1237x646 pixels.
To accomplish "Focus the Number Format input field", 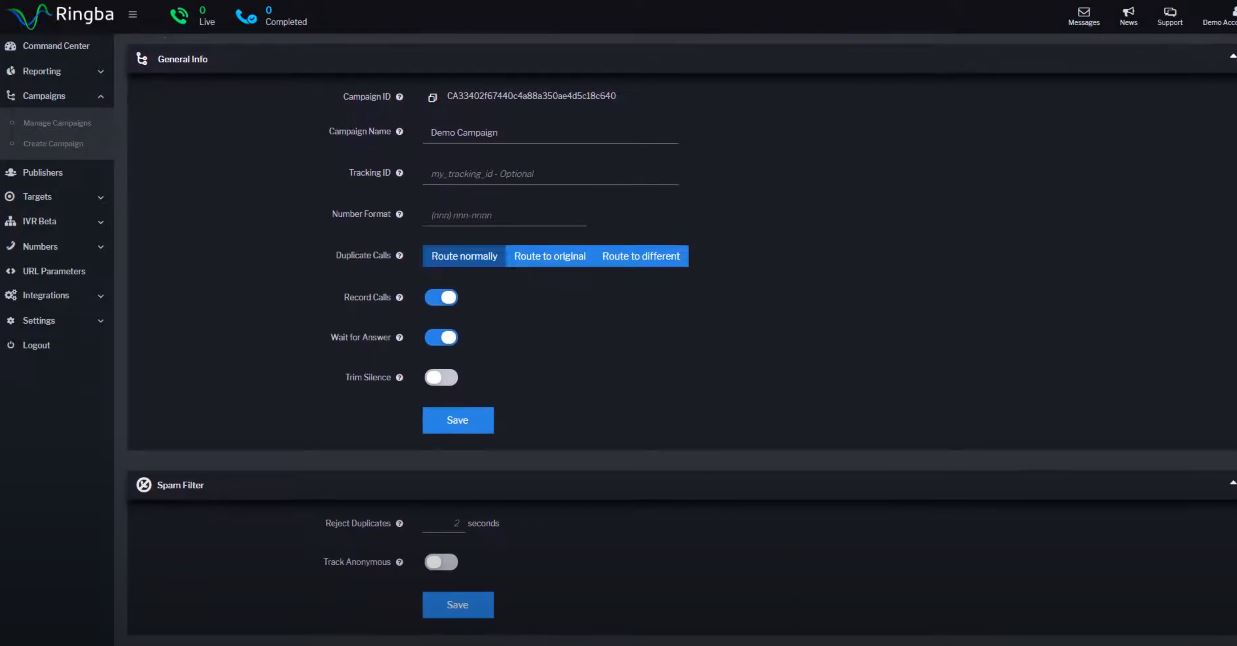I will click(504, 215).
